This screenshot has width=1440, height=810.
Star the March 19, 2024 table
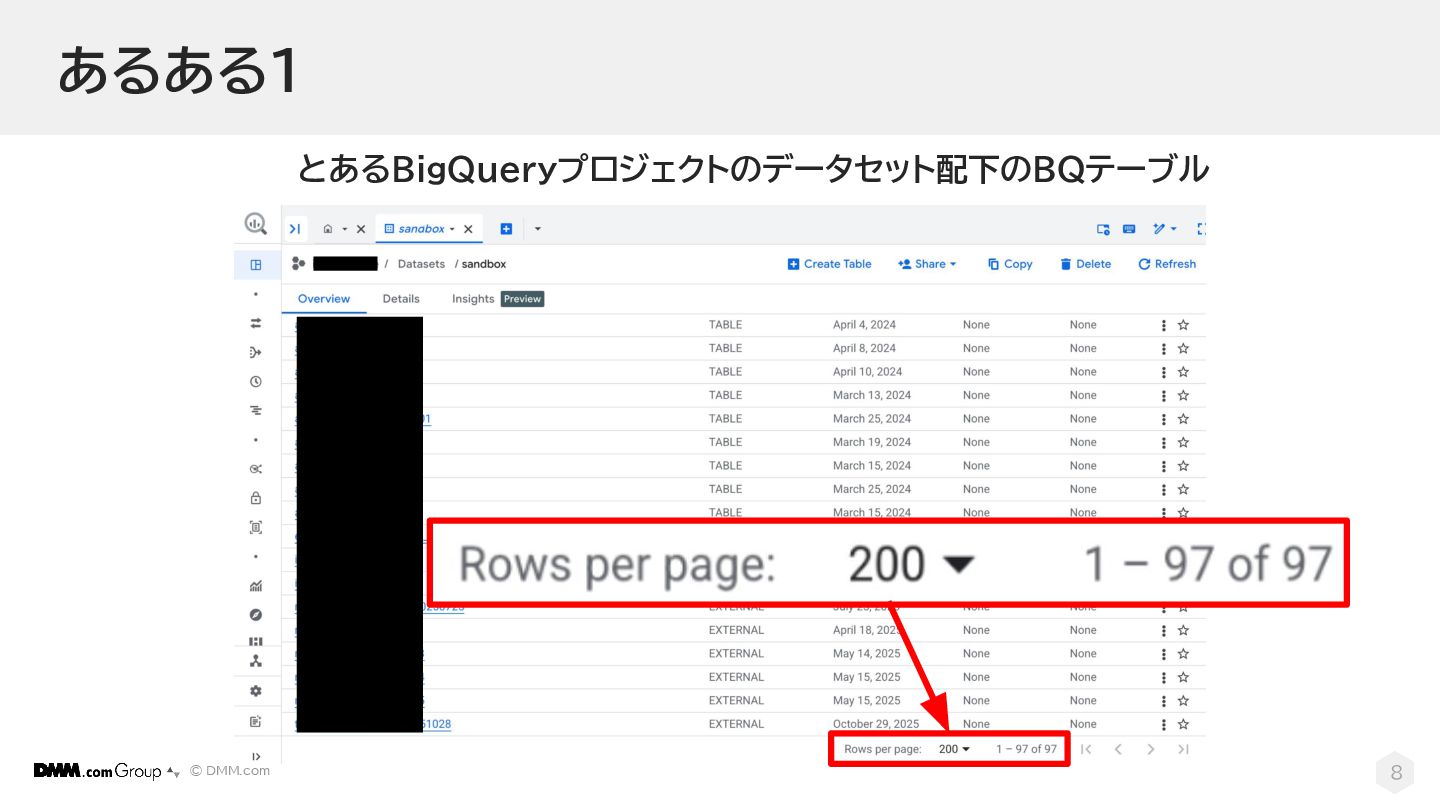(1183, 442)
